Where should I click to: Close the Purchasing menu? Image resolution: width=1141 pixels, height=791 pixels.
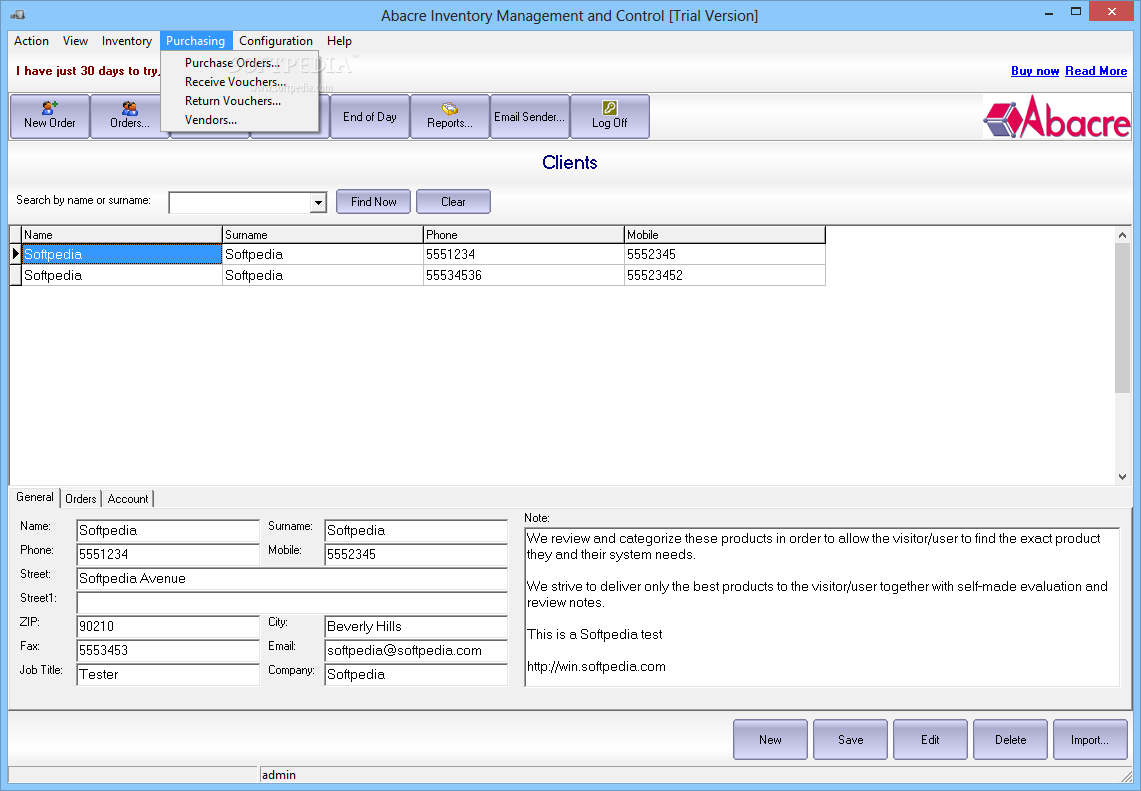point(196,41)
